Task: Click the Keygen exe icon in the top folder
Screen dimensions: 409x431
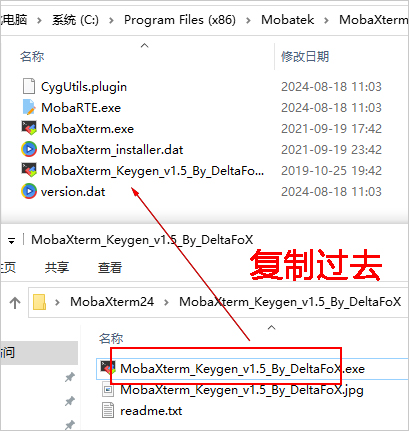Action: [x=29, y=170]
